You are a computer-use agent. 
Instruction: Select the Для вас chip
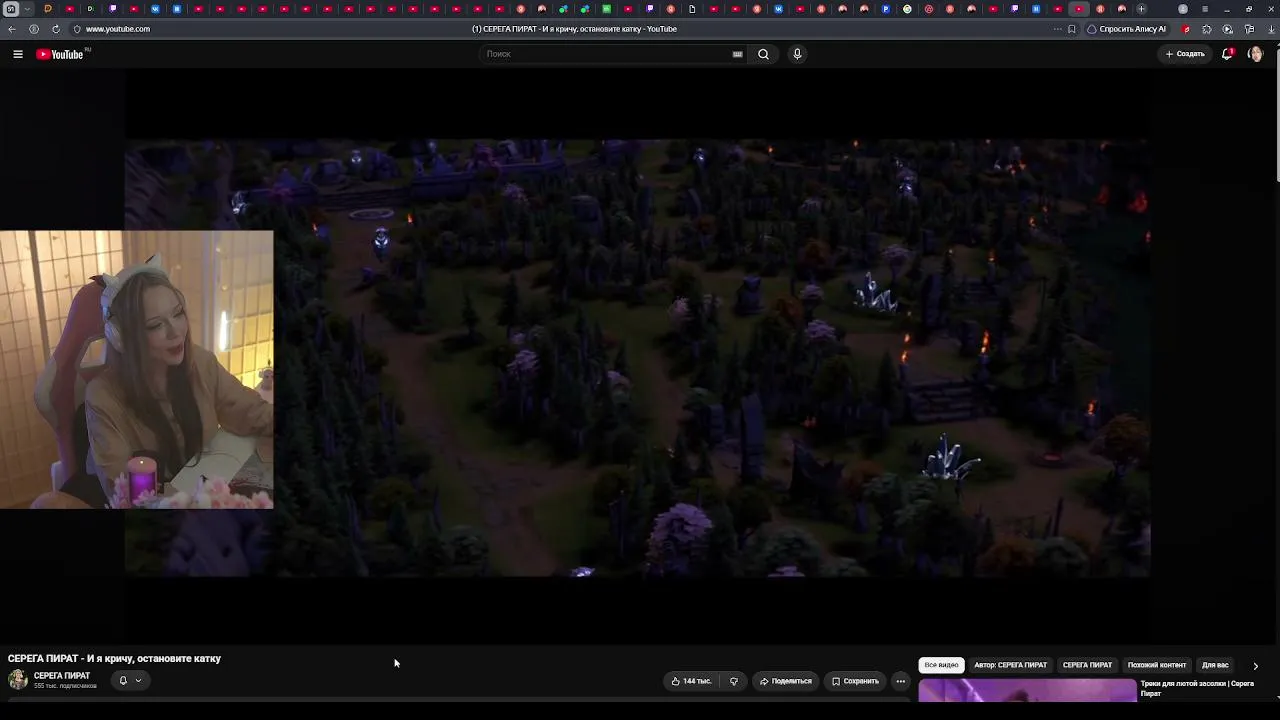(x=1215, y=665)
